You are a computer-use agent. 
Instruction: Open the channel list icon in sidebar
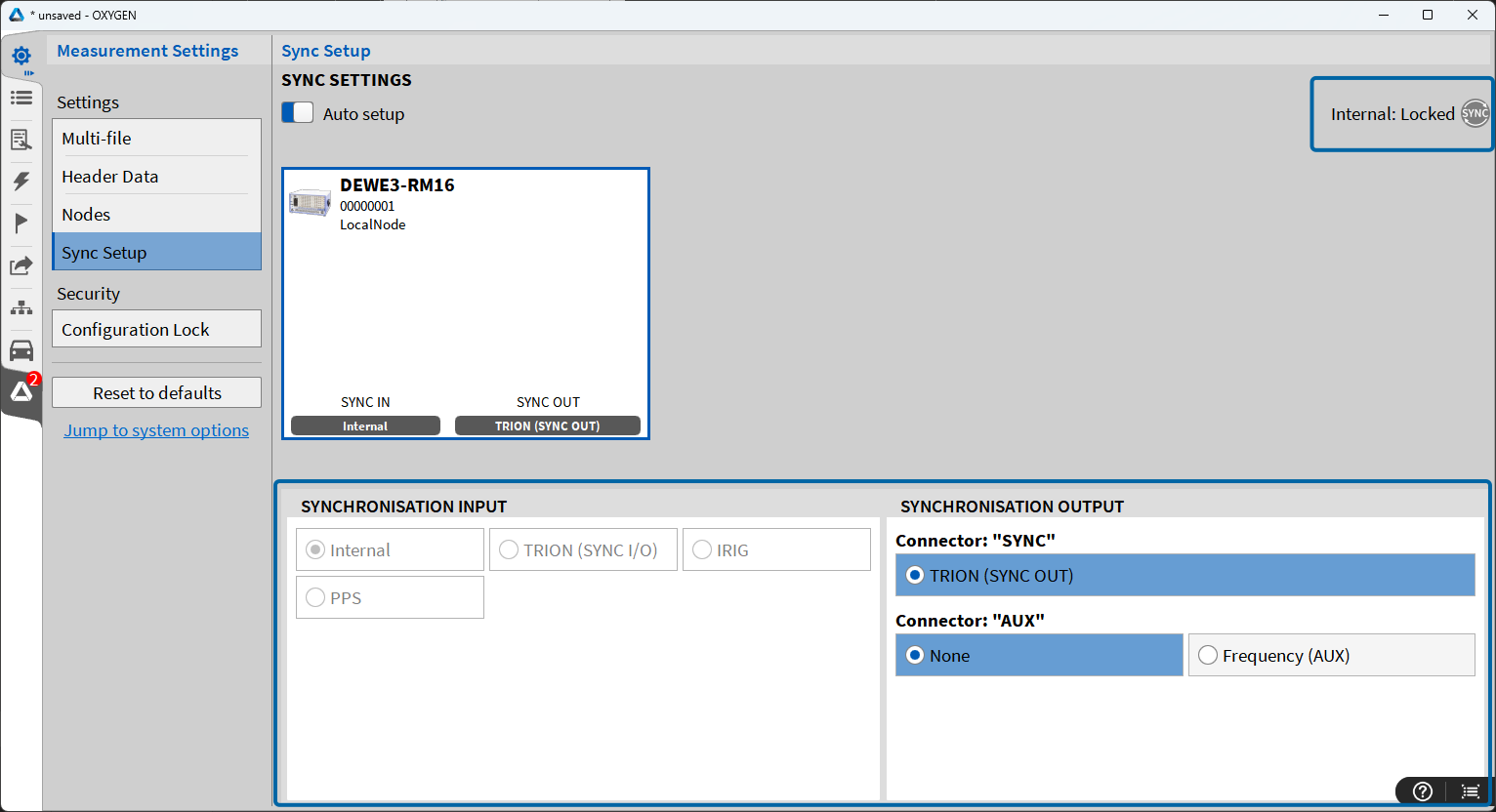(21, 98)
